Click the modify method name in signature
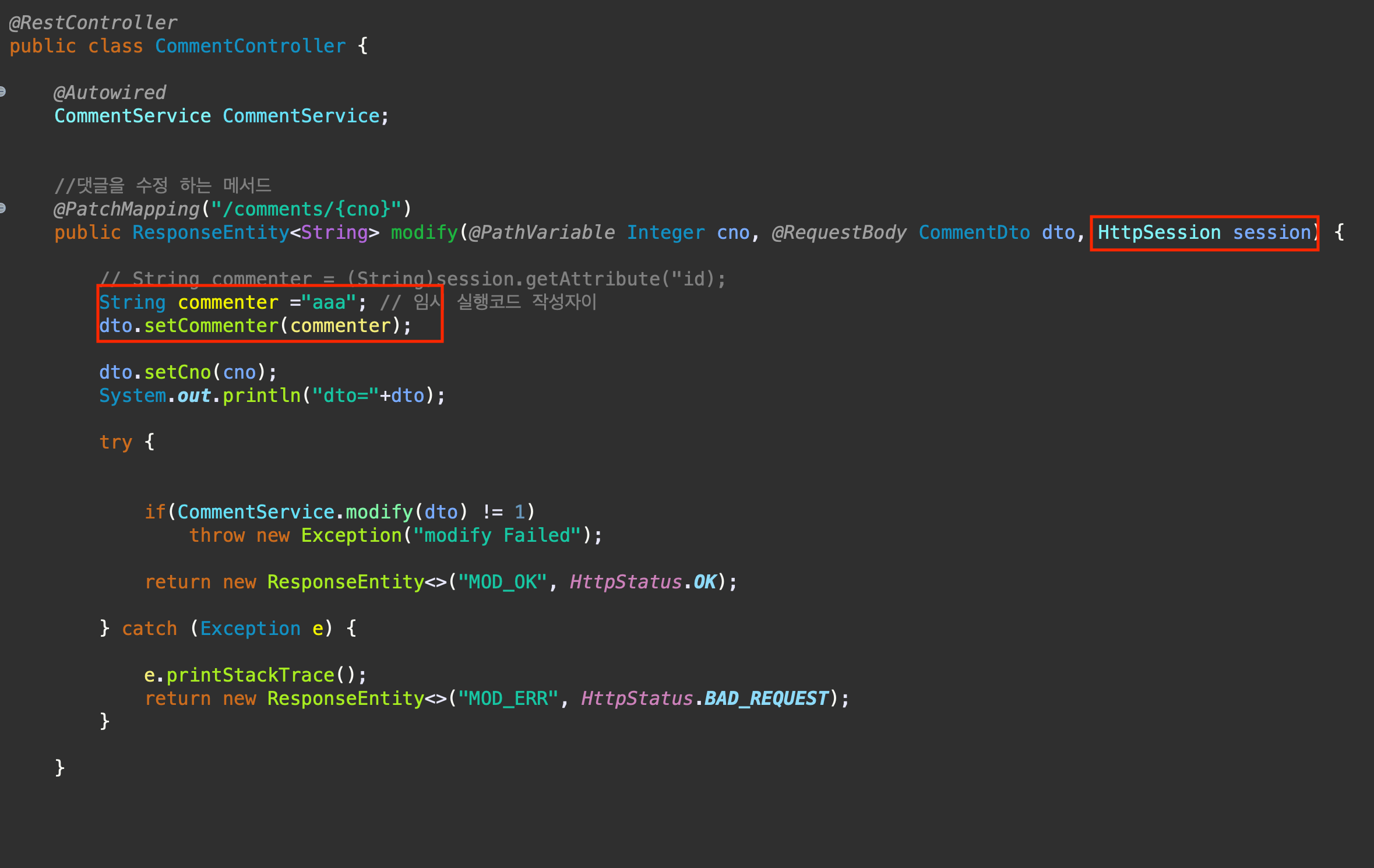This screenshot has width=1374, height=868. [424, 232]
